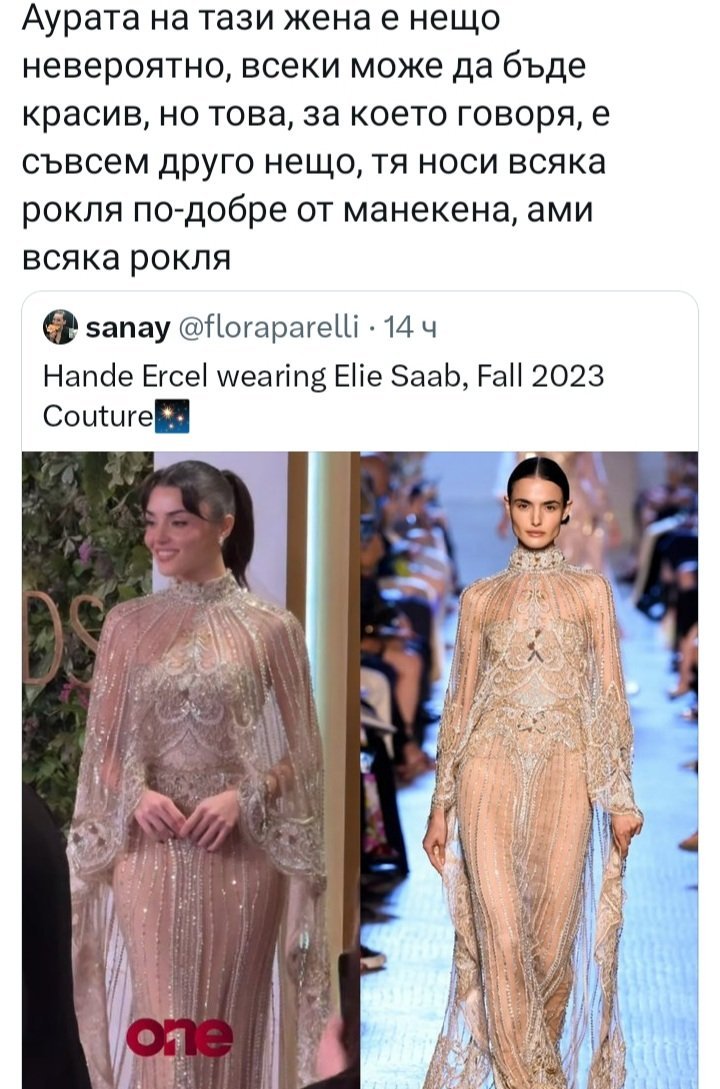Click the tweet line 'рокля по-добре от манекена, ами'
The width and height of the screenshot is (720, 1089).
308,210
